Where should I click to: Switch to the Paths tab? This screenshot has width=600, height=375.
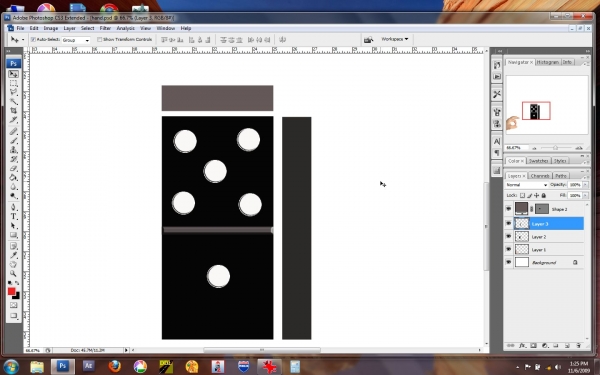(561, 176)
